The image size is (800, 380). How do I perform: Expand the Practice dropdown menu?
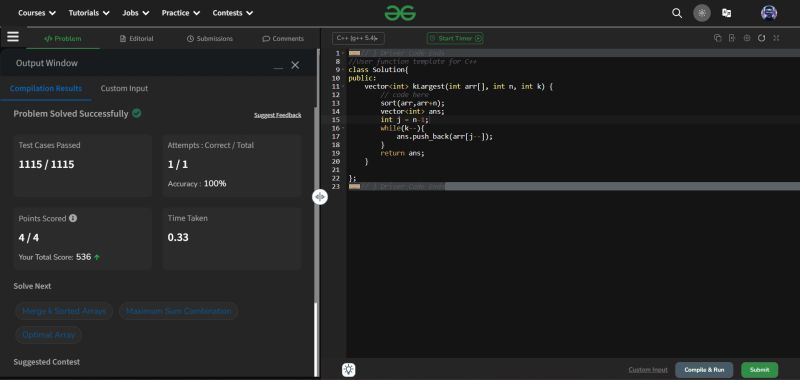[x=181, y=13]
